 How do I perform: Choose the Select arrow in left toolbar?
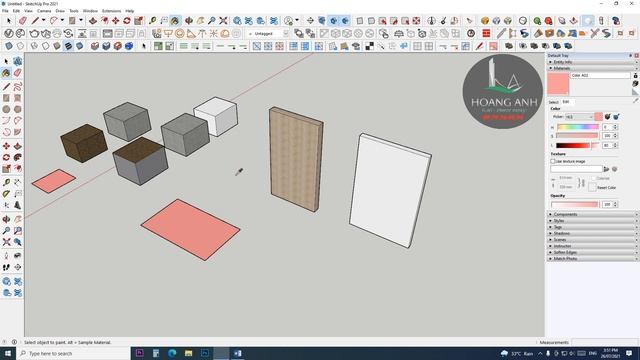click(6, 61)
